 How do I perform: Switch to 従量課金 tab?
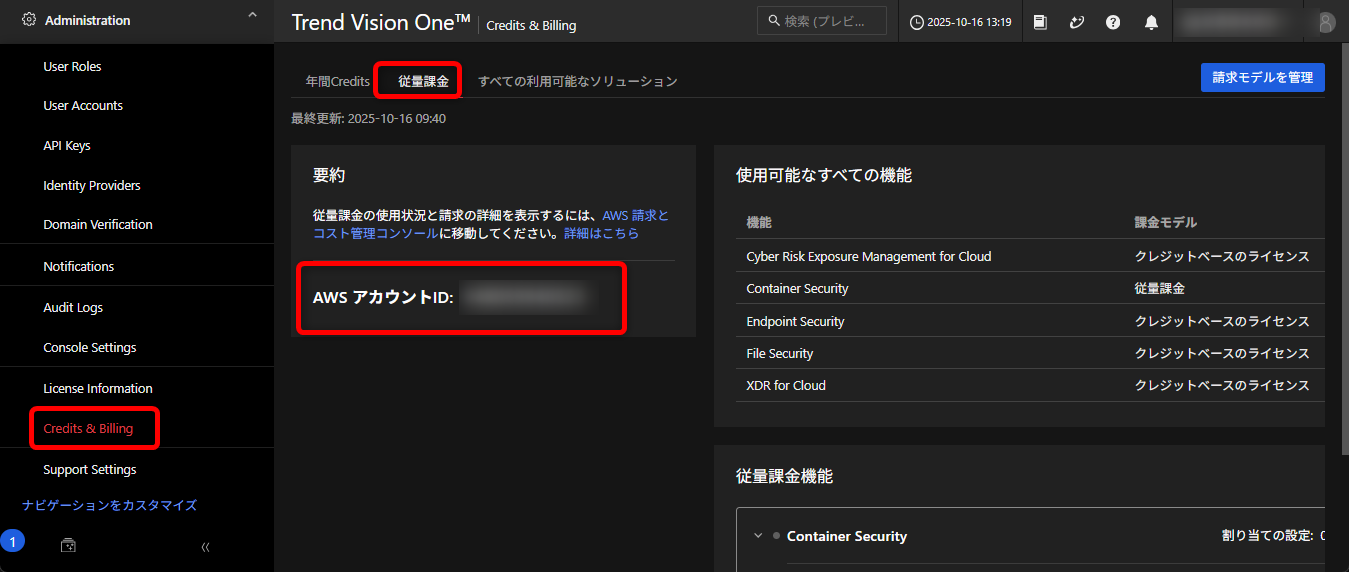[423, 81]
